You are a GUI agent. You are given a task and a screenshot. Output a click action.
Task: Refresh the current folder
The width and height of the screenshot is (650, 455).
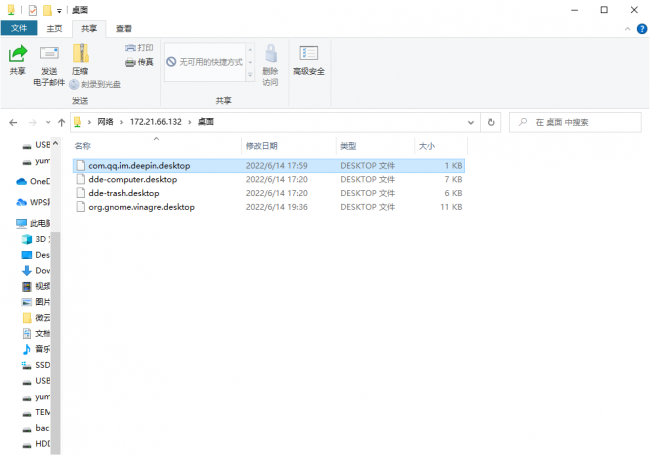click(491, 122)
